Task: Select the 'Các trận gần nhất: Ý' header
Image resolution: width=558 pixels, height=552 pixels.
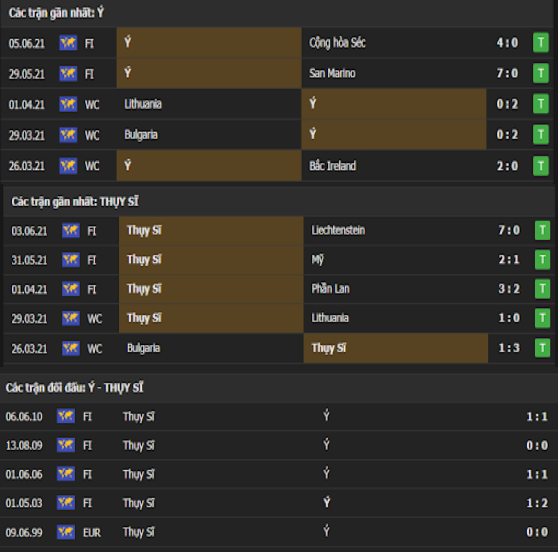Action: coord(56,13)
